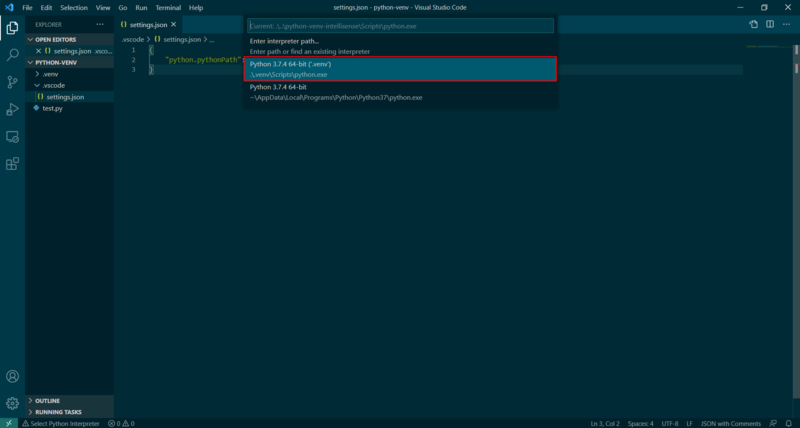The width and height of the screenshot is (800, 428).
Task: Open the Go menu
Action: pos(123,8)
